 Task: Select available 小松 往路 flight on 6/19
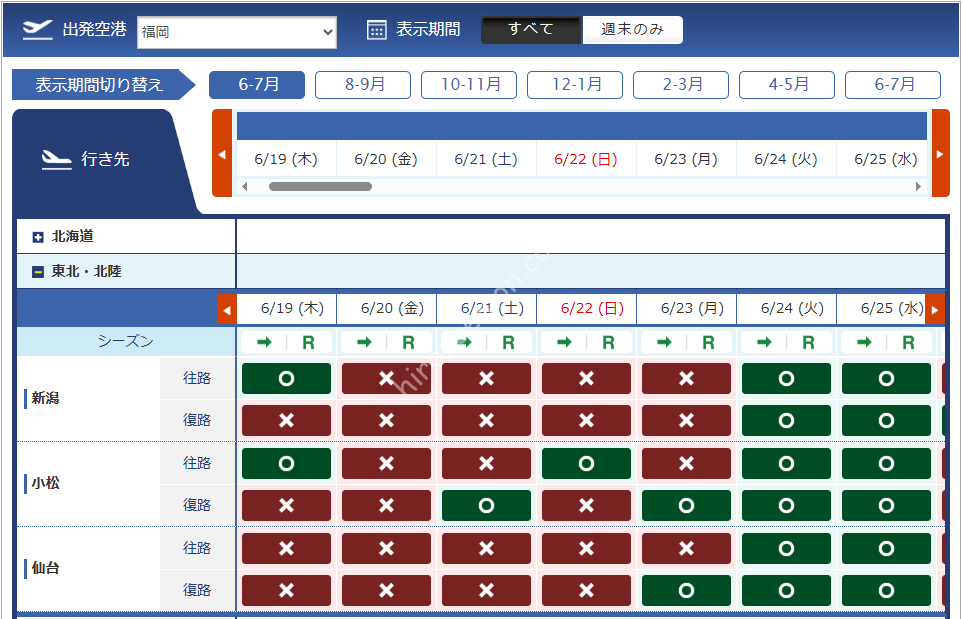(x=286, y=463)
